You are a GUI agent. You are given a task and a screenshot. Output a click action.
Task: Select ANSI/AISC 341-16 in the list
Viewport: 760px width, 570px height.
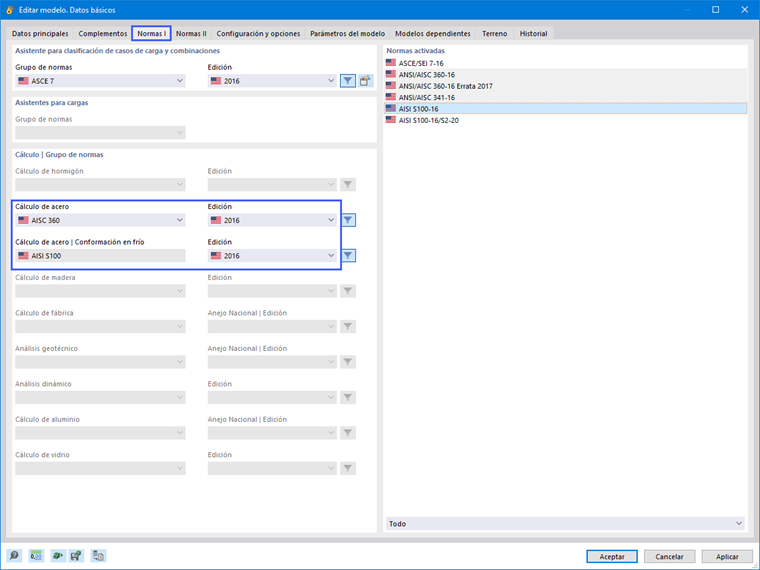[565, 97]
